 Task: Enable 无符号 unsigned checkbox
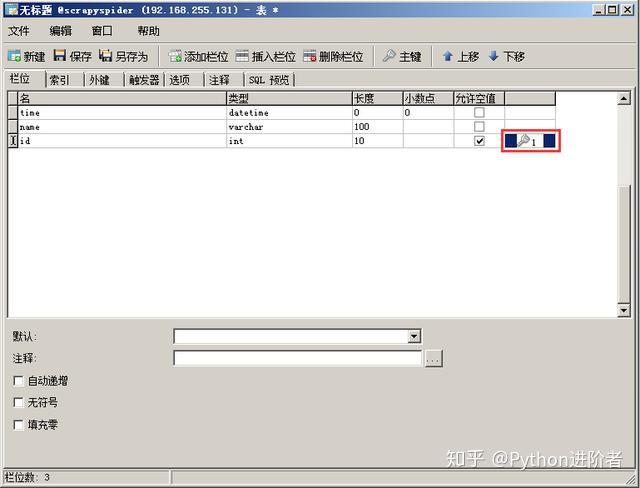click(18, 403)
